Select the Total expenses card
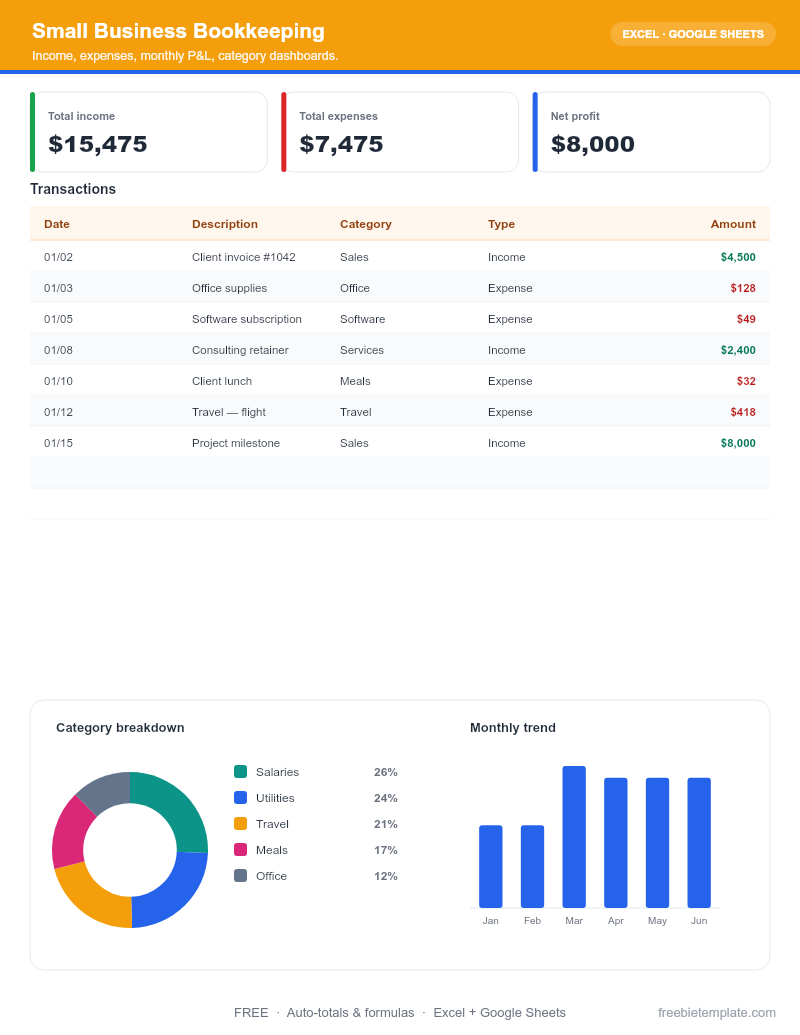Screen dimensions: 800x1035 [400, 132]
